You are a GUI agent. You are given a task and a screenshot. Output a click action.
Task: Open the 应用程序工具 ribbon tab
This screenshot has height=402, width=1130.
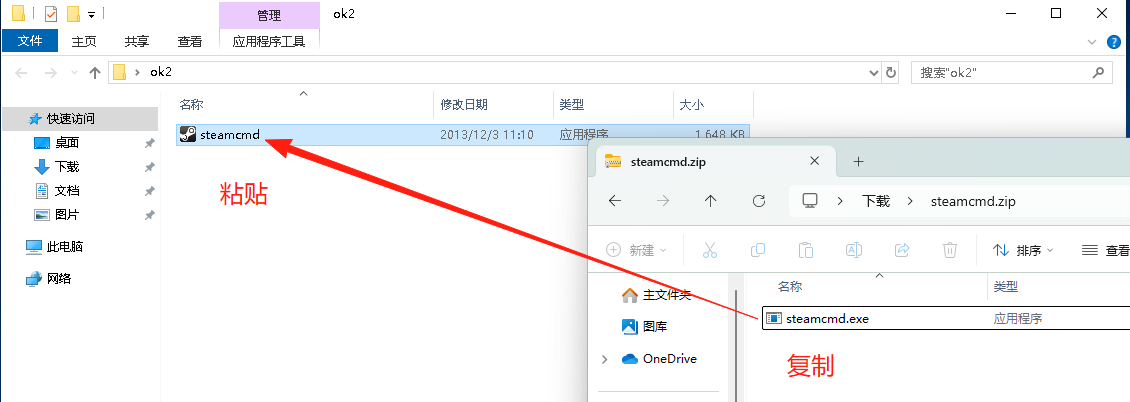[x=269, y=41]
